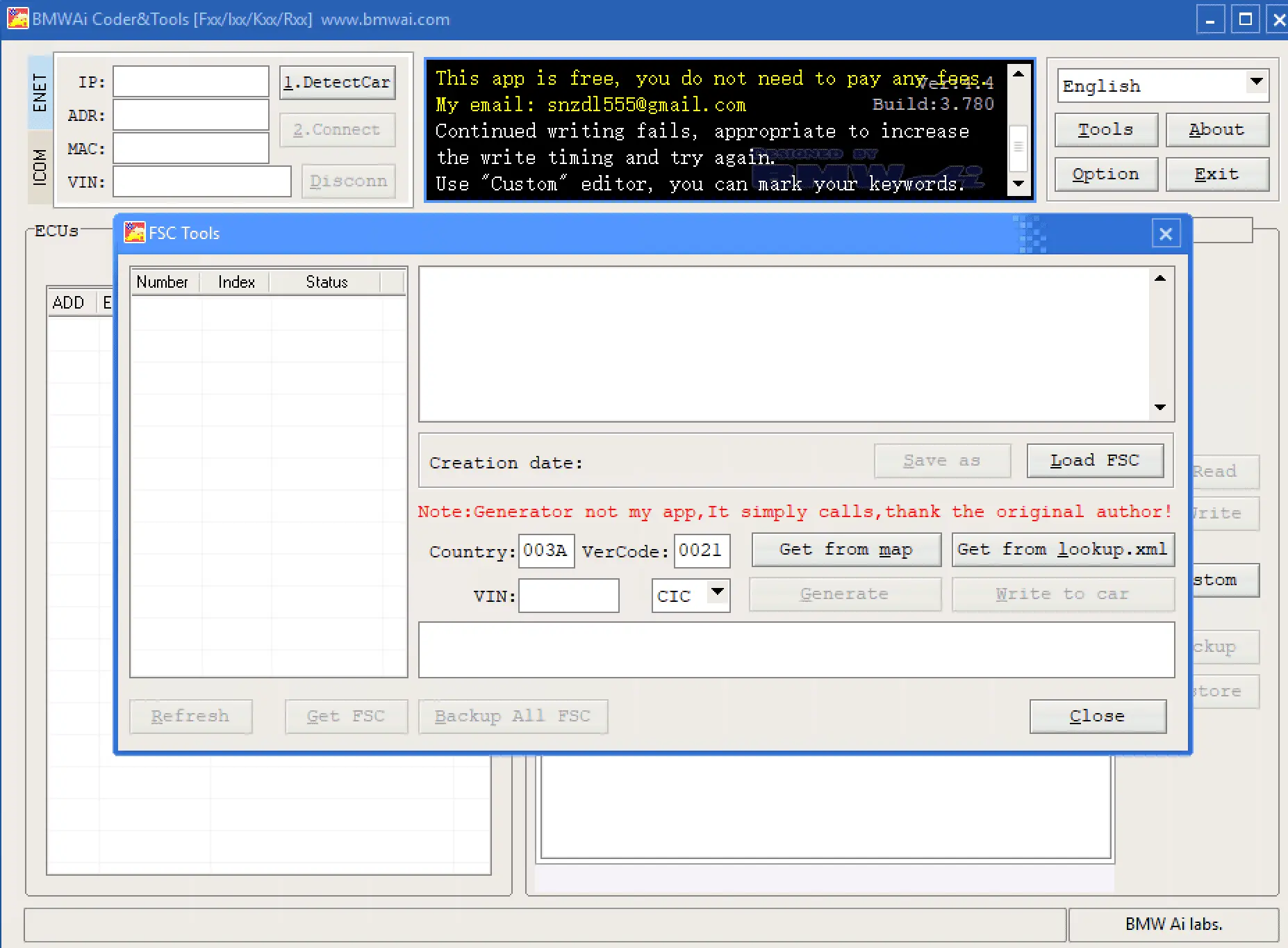Click the Read button behind the dialog
This screenshot has height=948, width=1288.
pos(1226,472)
